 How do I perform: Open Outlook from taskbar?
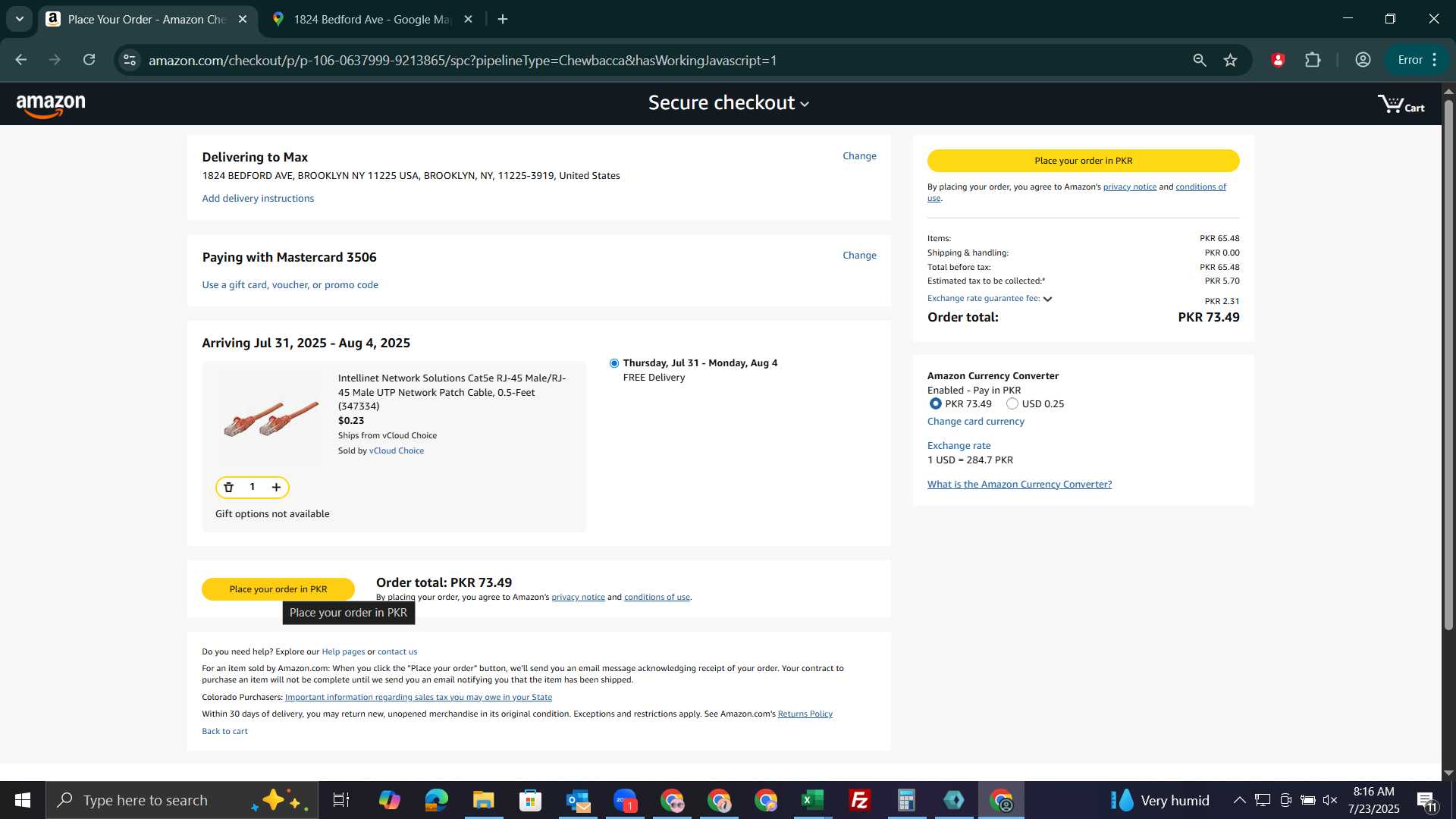(578, 800)
